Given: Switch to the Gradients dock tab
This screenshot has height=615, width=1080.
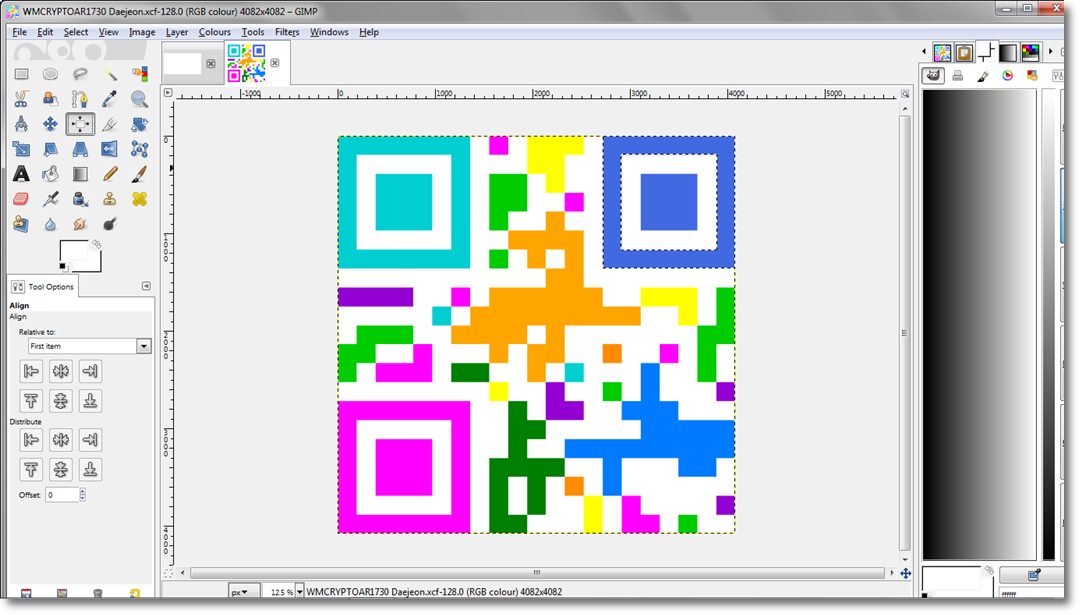Looking at the screenshot, I should click(1008, 52).
